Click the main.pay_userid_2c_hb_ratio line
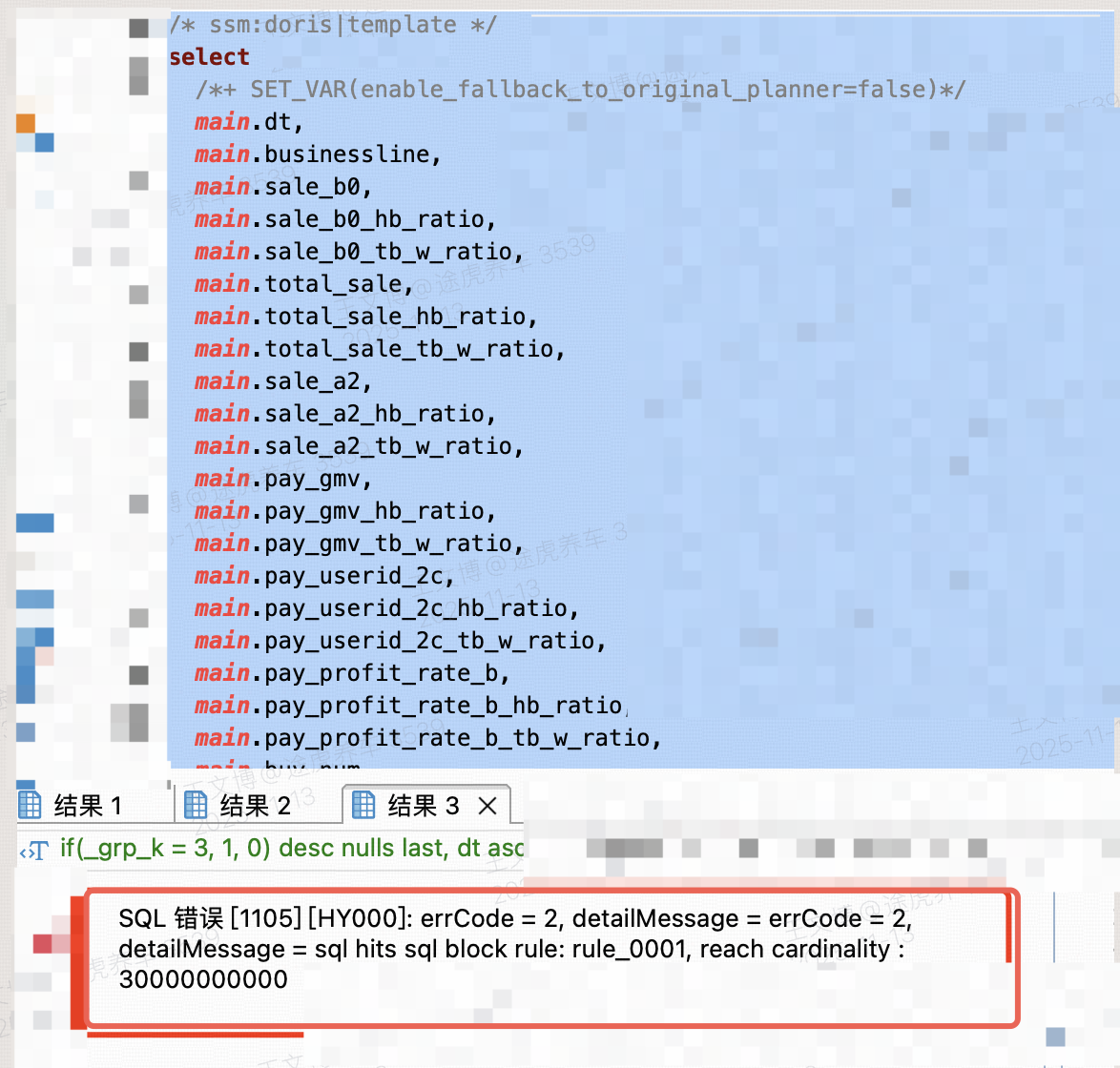Image resolution: width=1120 pixels, height=1068 pixels. point(385,608)
